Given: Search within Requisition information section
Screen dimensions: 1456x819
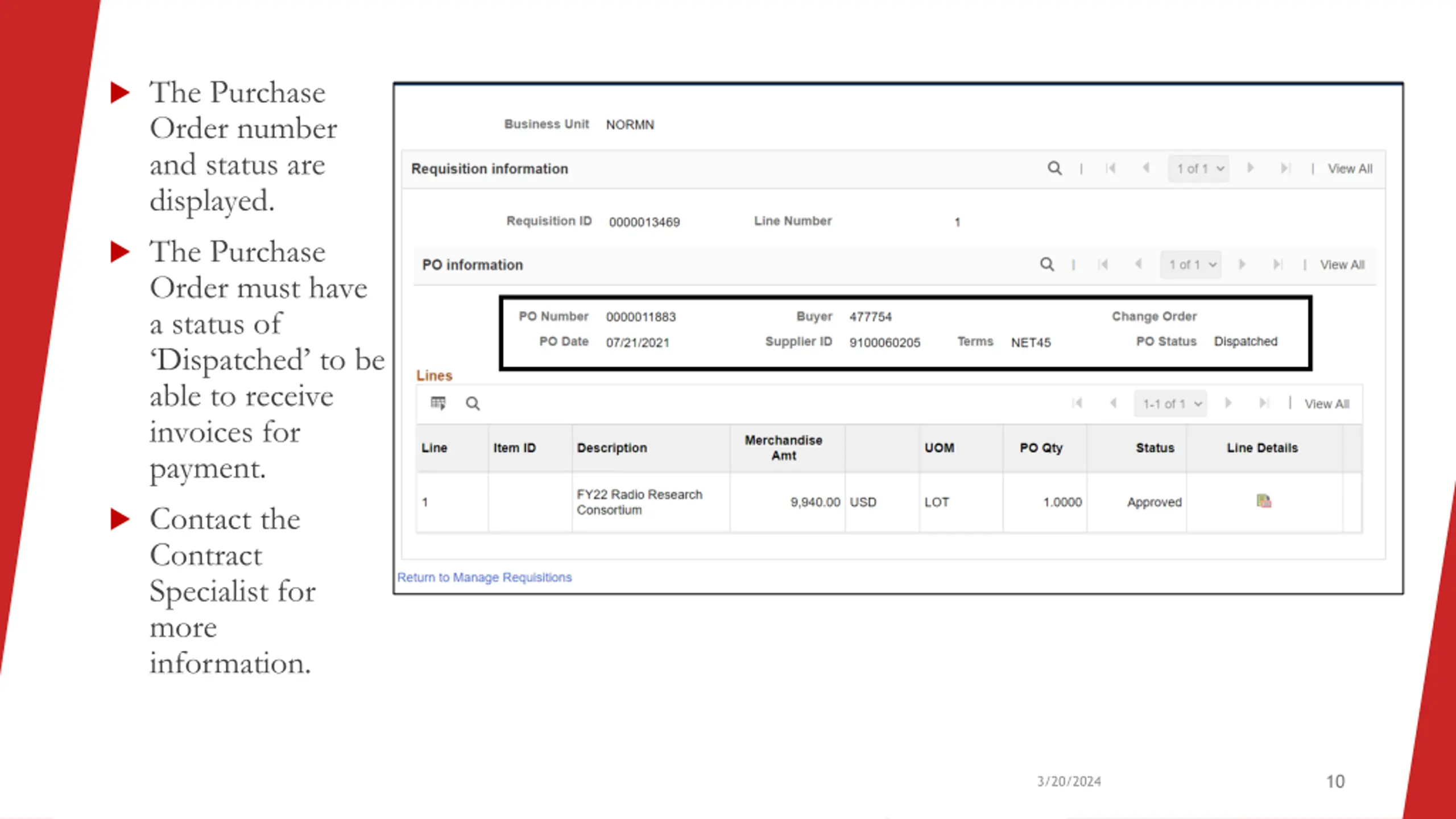Looking at the screenshot, I should click(x=1054, y=168).
